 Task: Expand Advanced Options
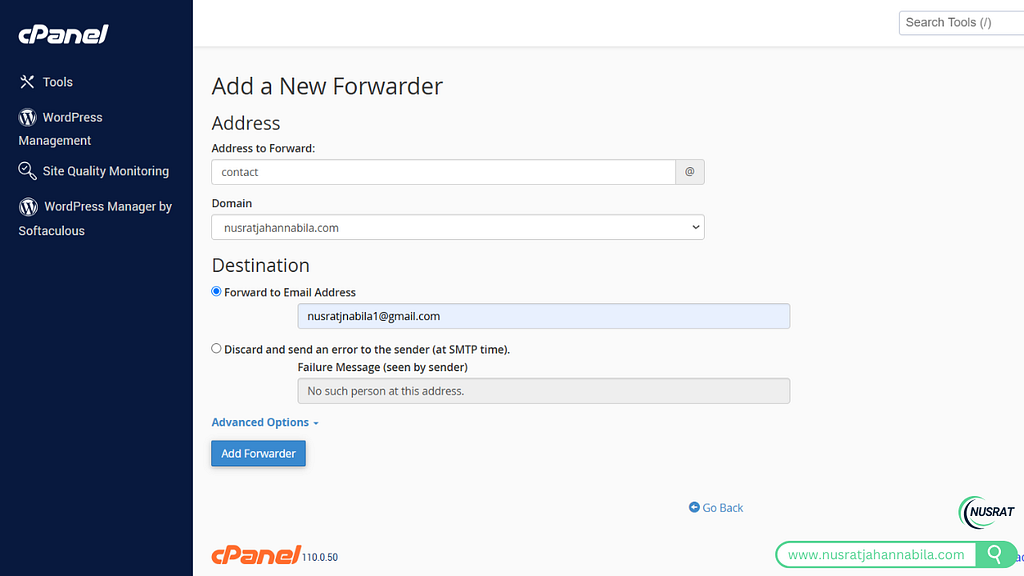[264, 423]
